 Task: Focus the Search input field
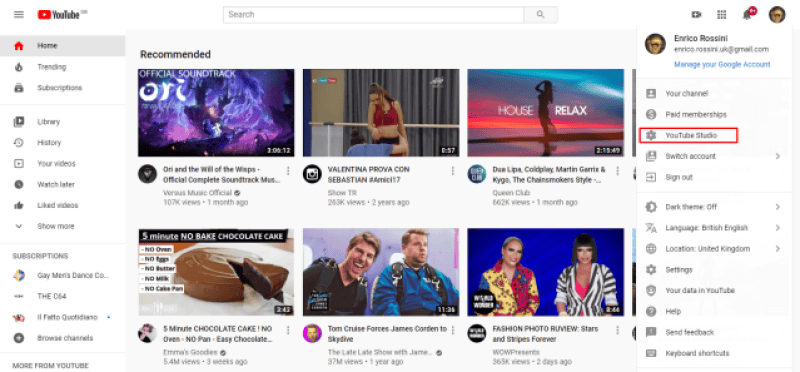373,15
